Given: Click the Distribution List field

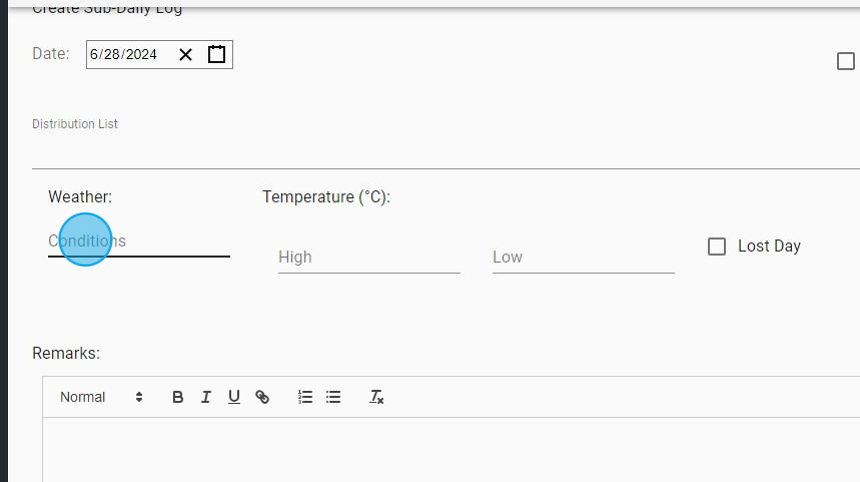Looking at the screenshot, I should click(440, 152).
